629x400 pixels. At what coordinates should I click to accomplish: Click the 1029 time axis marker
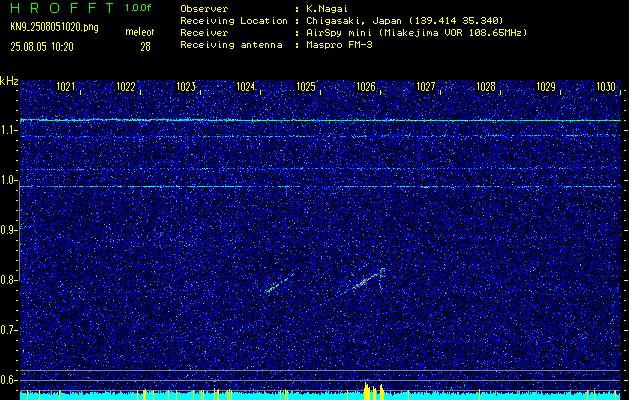click(x=546, y=87)
